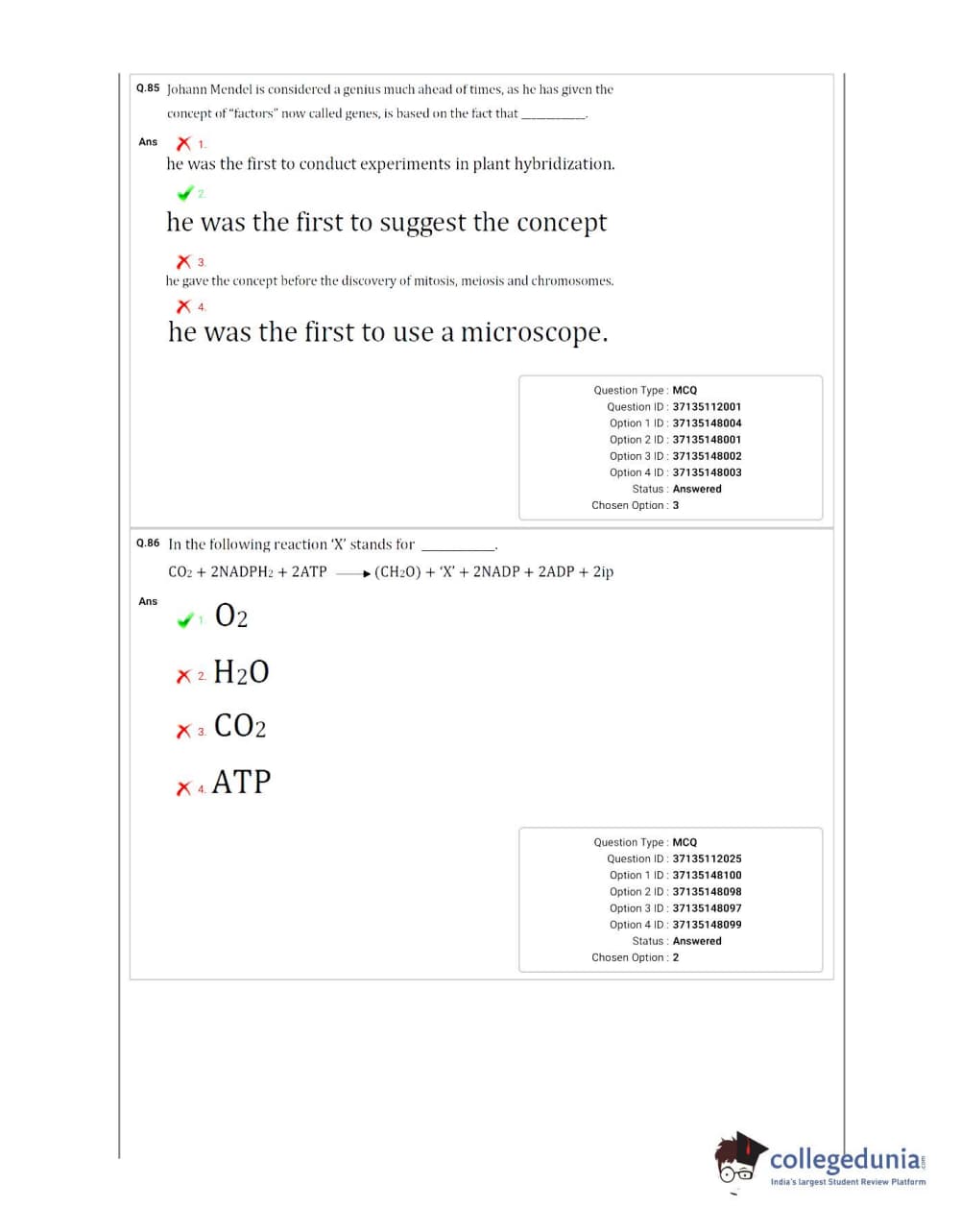The width and height of the screenshot is (961, 1232).
Task: Click the Q.86 question number label
Action: point(148,544)
